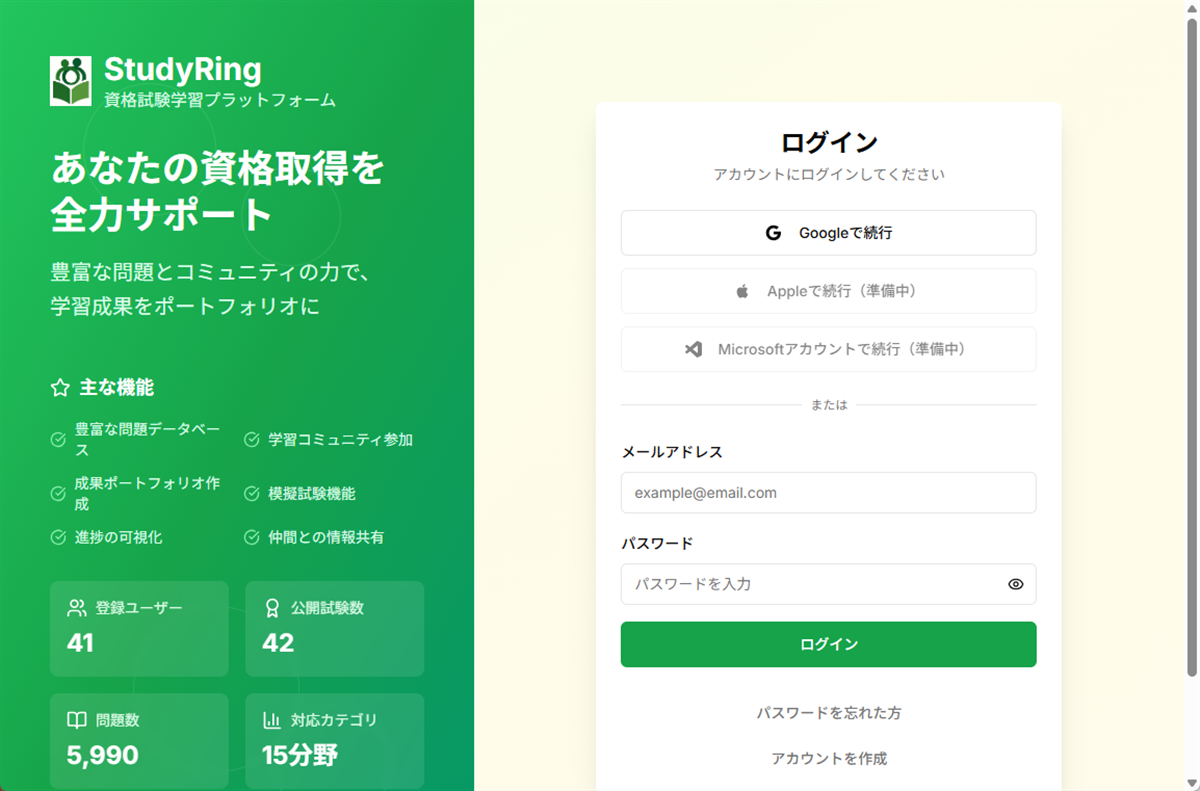
Task: Click the users icon in 登録ユーザー card
Action: (x=77, y=608)
